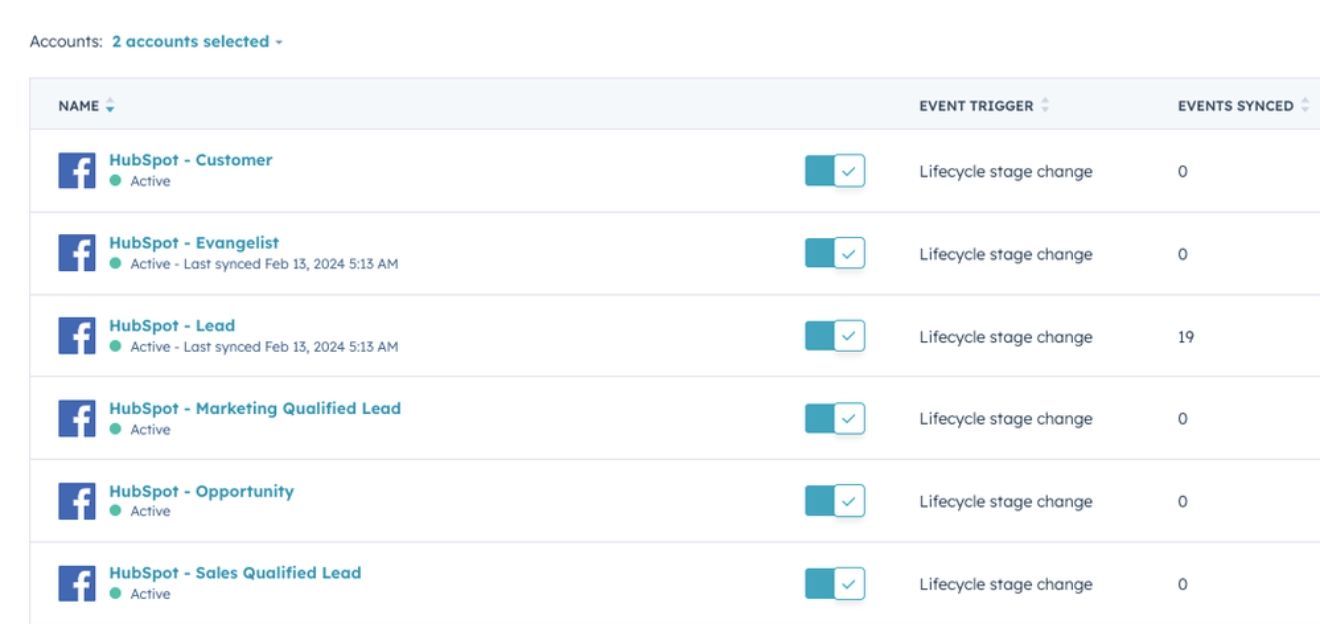Click Active status under HubSpot - Sales Qualified Lead

tap(150, 594)
